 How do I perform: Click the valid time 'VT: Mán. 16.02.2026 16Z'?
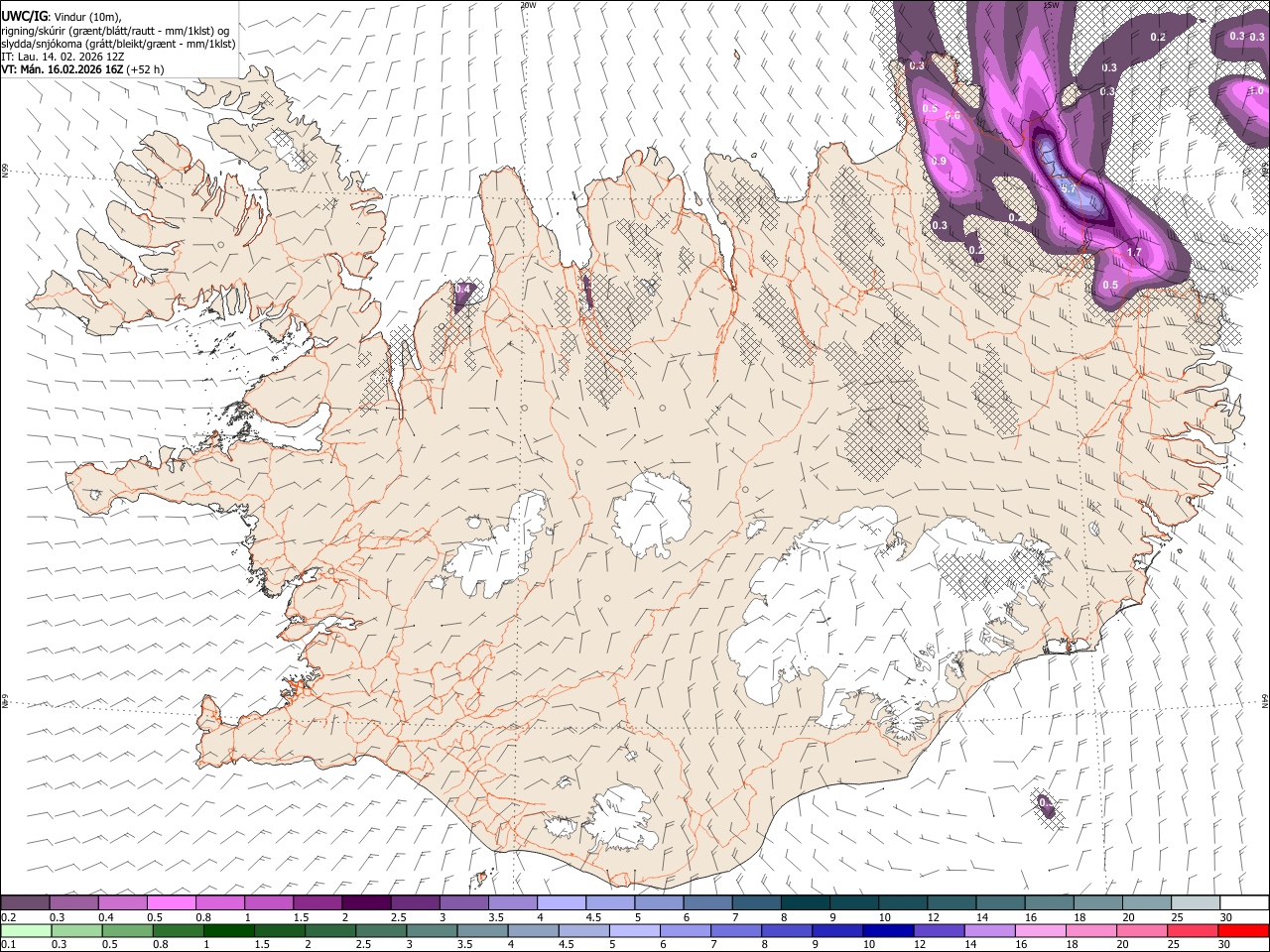click(x=61, y=69)
